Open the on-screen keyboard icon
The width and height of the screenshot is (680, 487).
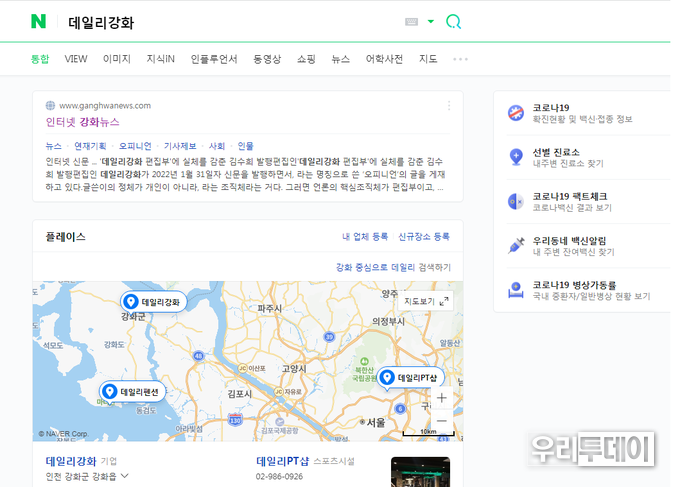tap(411, 22)
